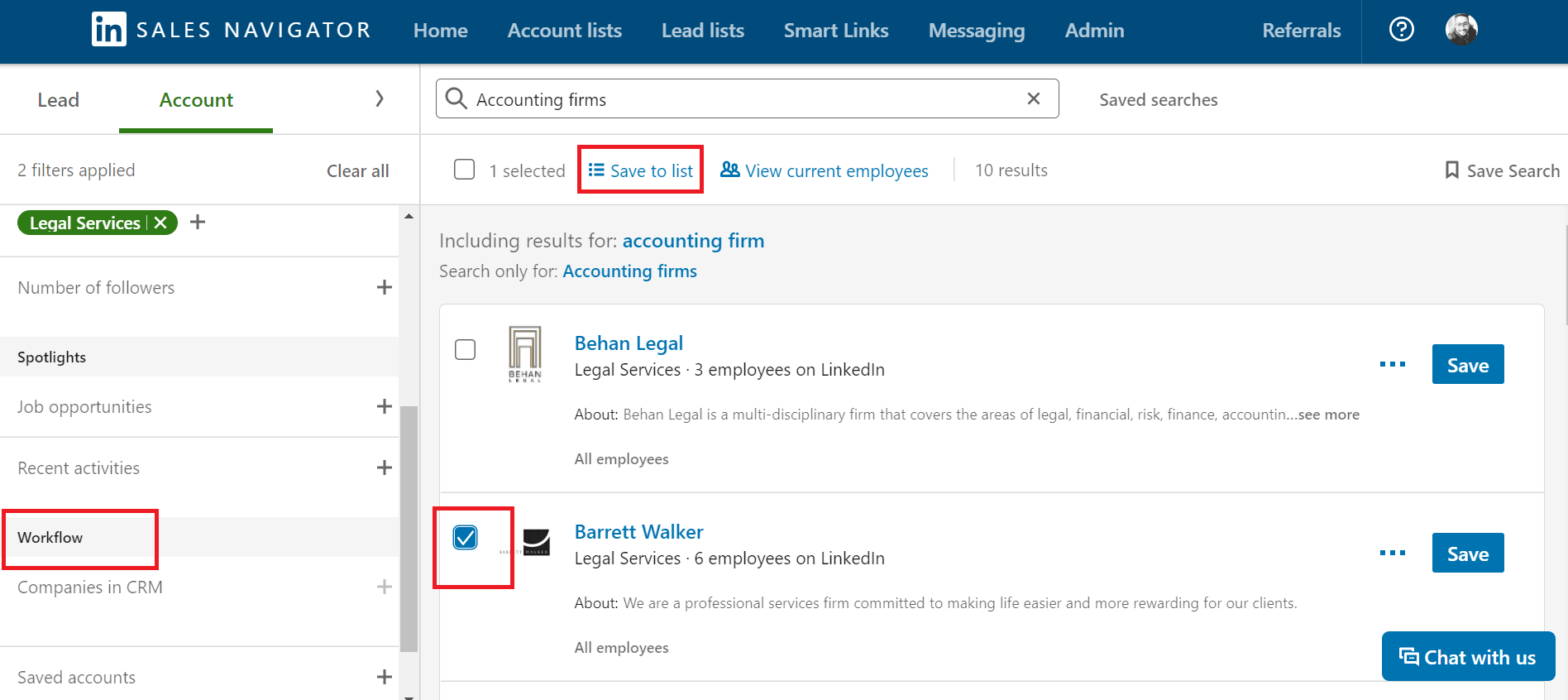View All employees of Barrett Walker
Screen dimensions: 1568x700
pyautogui.click(x=622, y=648)
